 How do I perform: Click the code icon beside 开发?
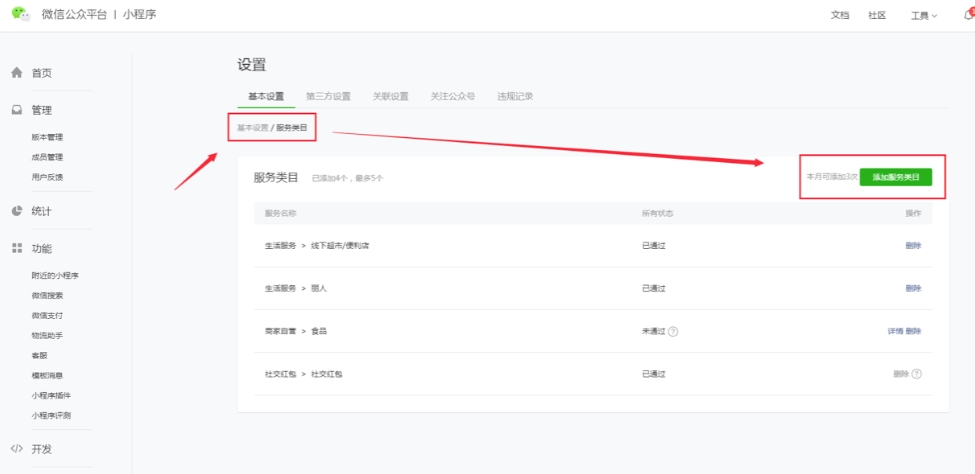16,449
